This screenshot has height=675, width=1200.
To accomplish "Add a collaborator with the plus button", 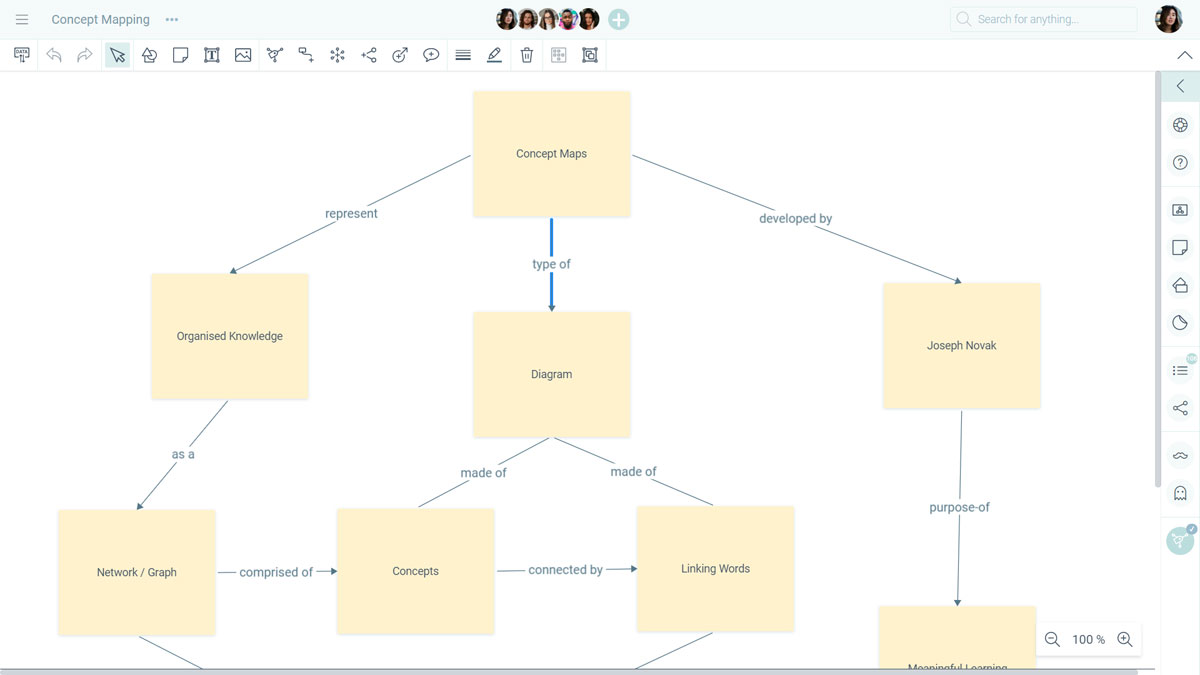I will coord(619,19).
